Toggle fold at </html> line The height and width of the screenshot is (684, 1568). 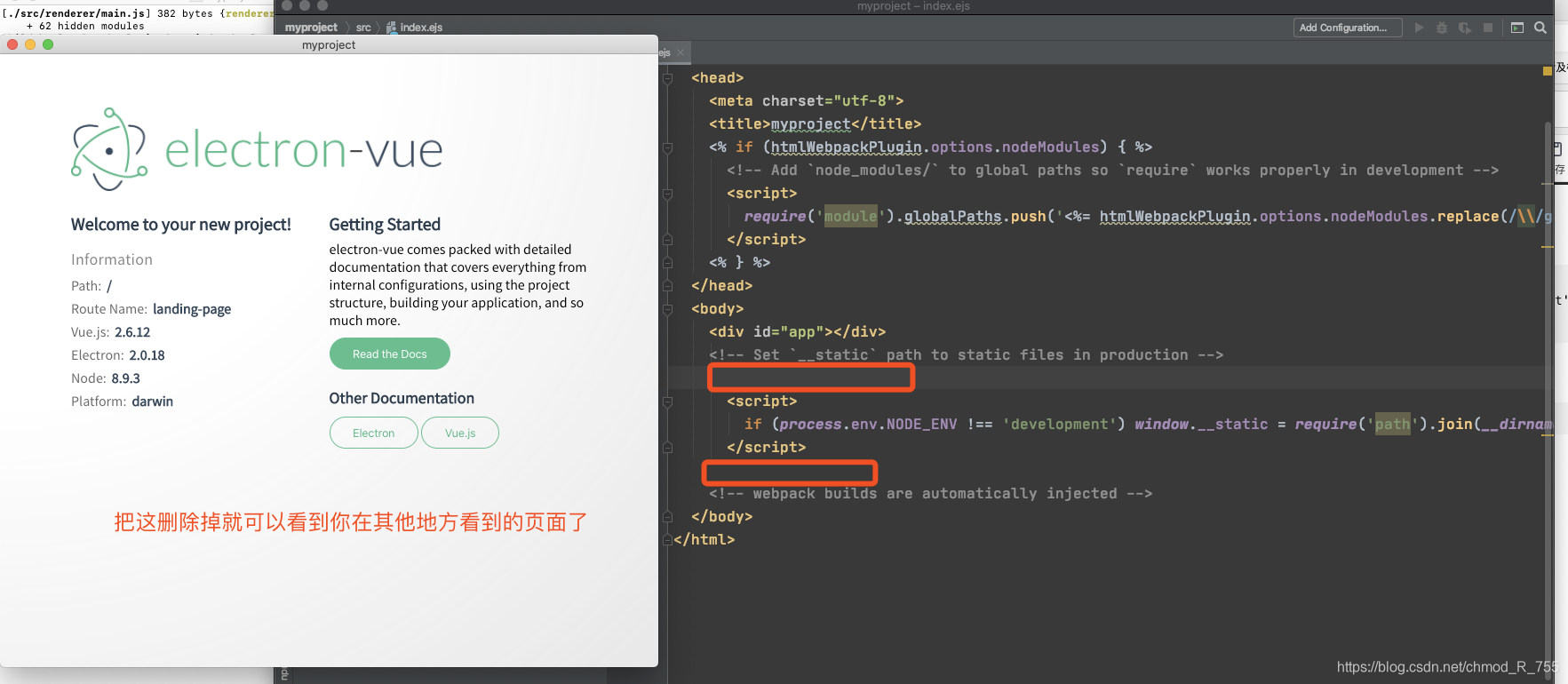tap(667, 540)
